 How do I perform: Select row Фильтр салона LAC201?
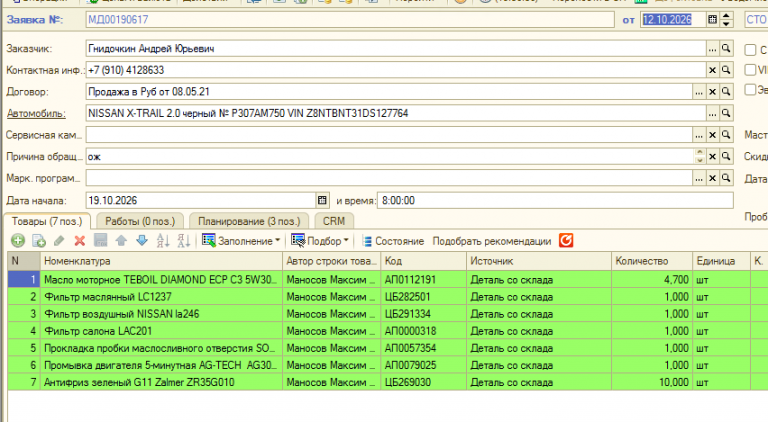tap(387, 331)
